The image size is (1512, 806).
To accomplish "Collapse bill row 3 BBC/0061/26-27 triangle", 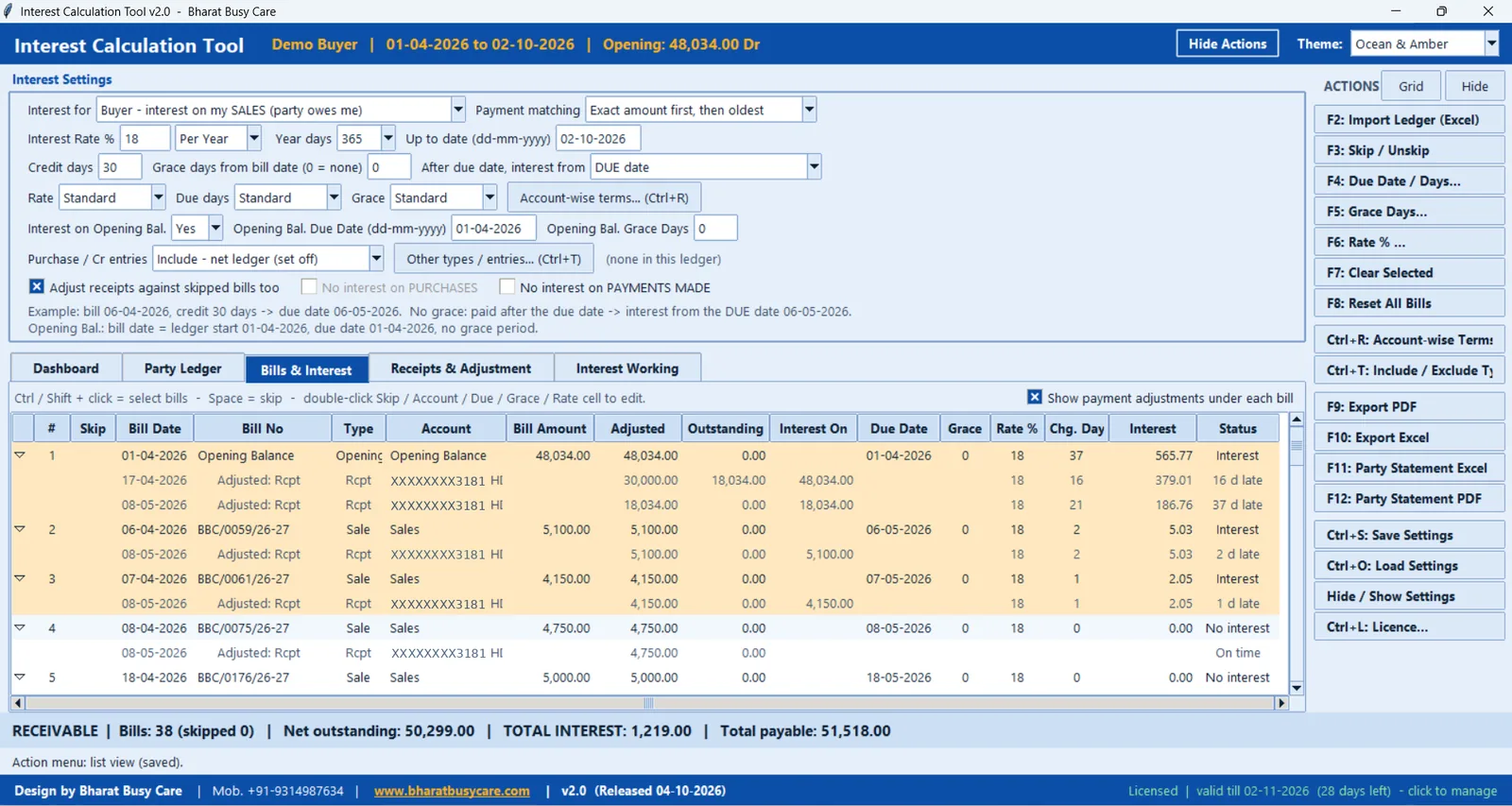I will pyautogui.click(x=20, y=578).
